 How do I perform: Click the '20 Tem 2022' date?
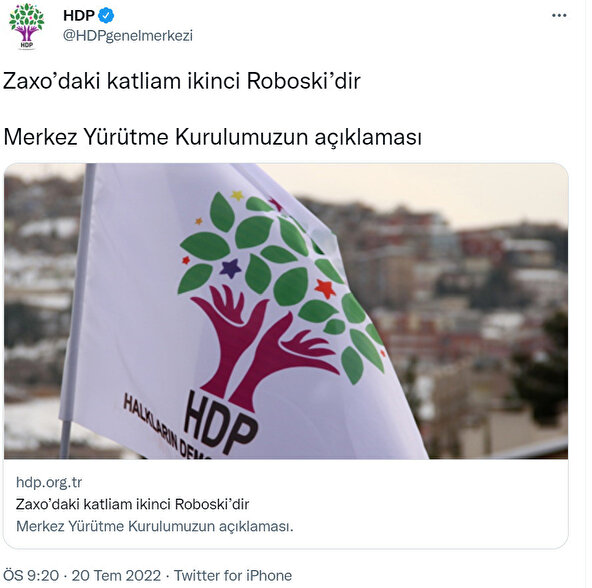[116, 576]
